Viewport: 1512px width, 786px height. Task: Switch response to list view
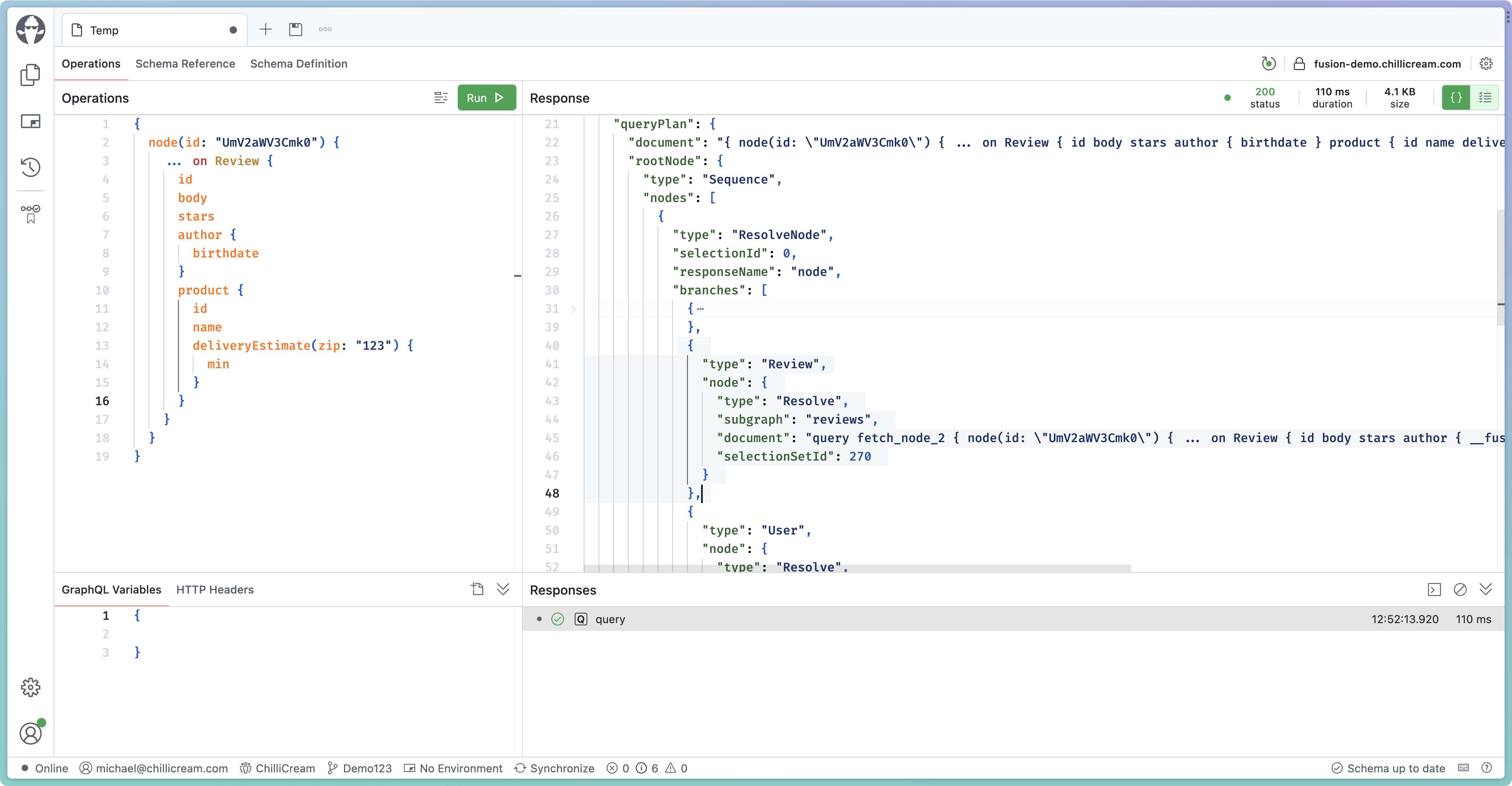pos(1484,98)
